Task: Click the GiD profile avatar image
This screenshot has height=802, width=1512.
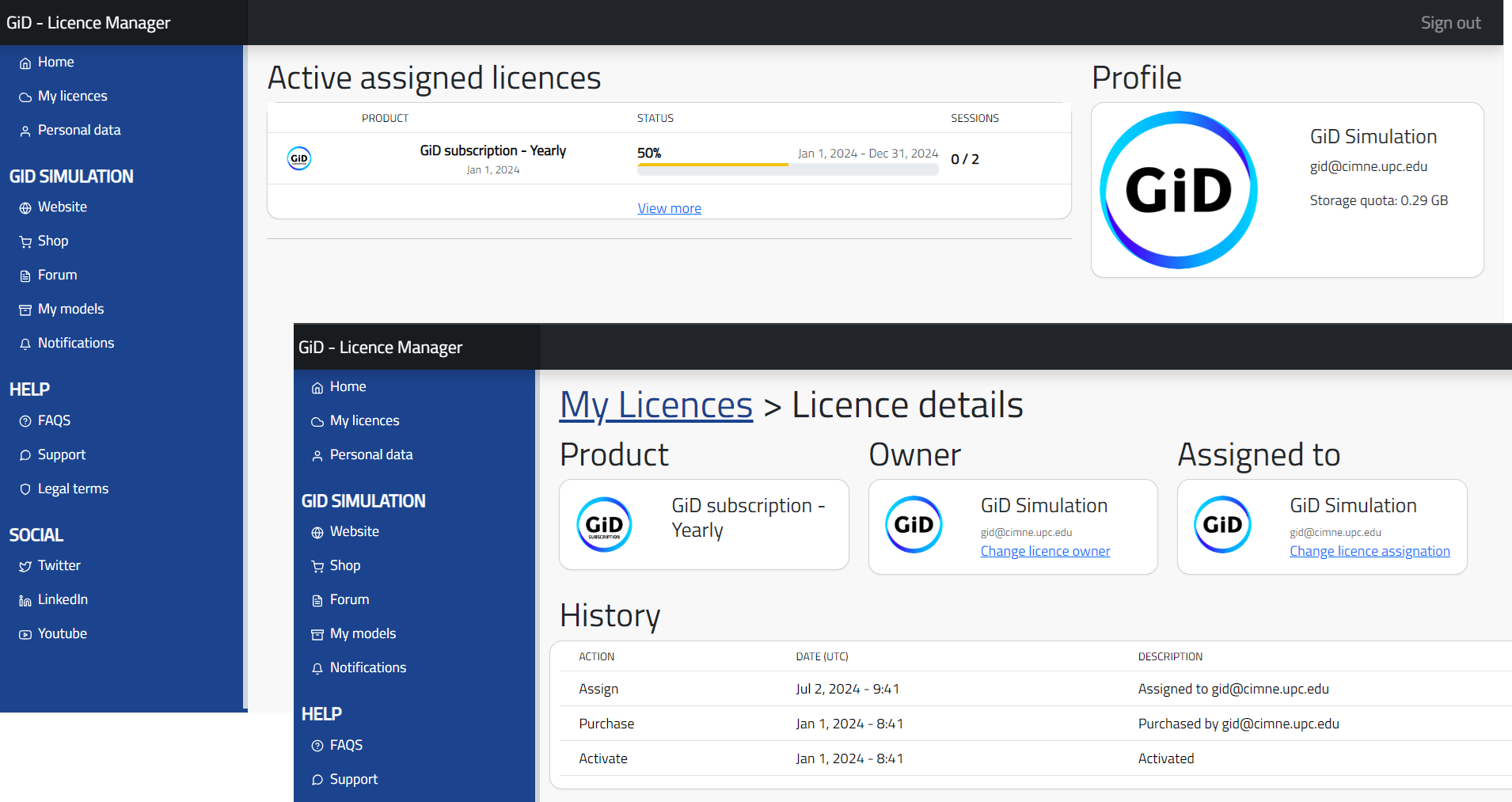Action: (1179, 189)
